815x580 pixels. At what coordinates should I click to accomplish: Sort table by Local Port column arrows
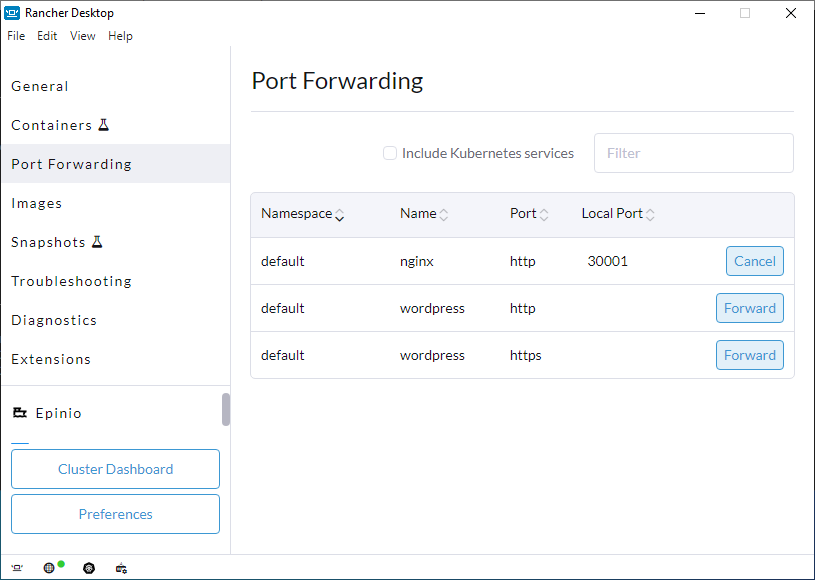(650, 214)
